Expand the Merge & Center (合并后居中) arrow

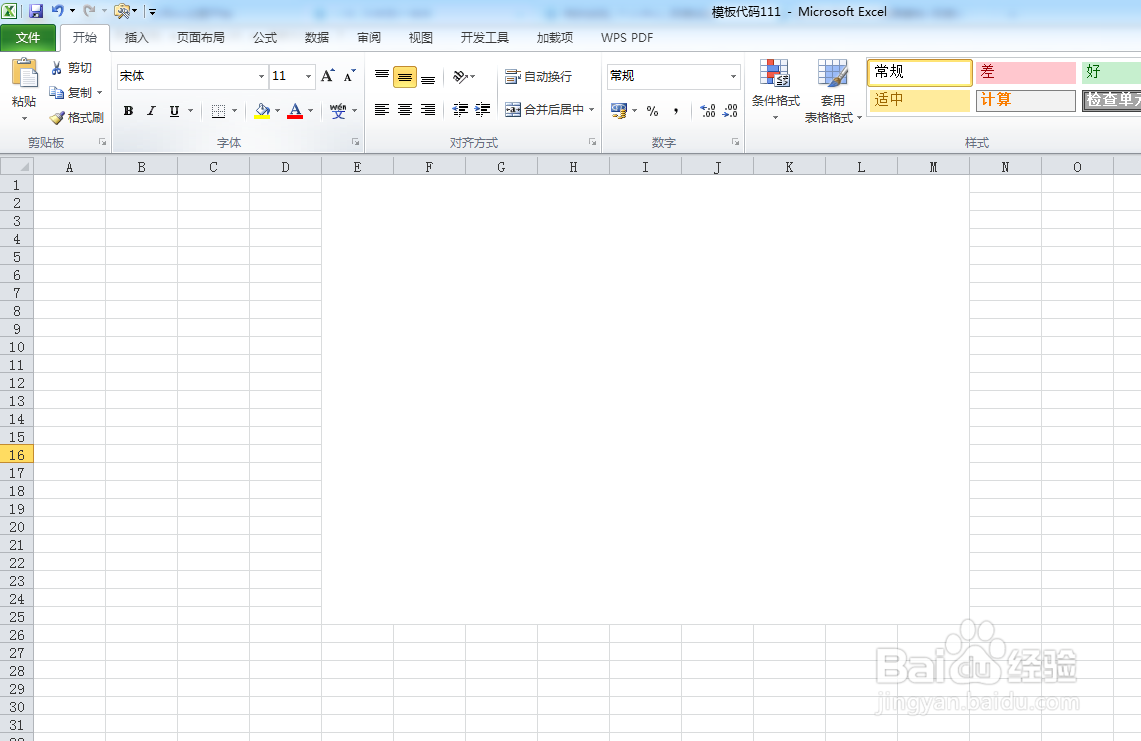592,109
